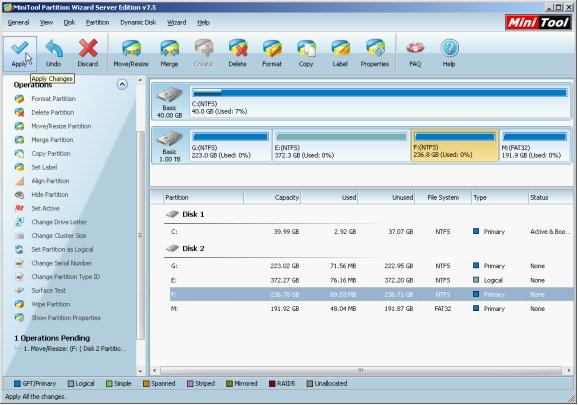Choose Set Active in Operations panel
The image size is (578, 405).
[45, 208]
